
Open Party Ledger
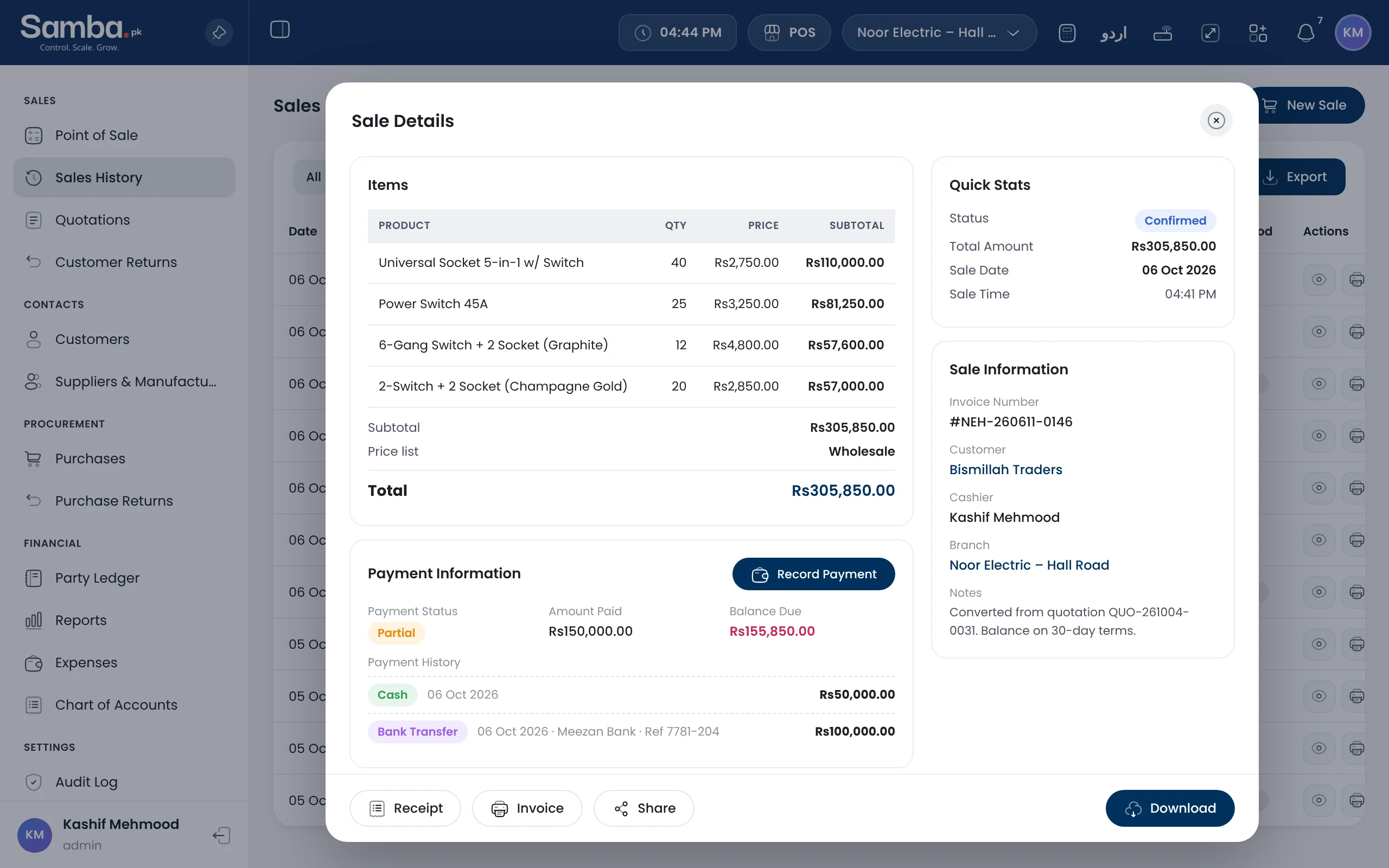(x=124, y=578)
